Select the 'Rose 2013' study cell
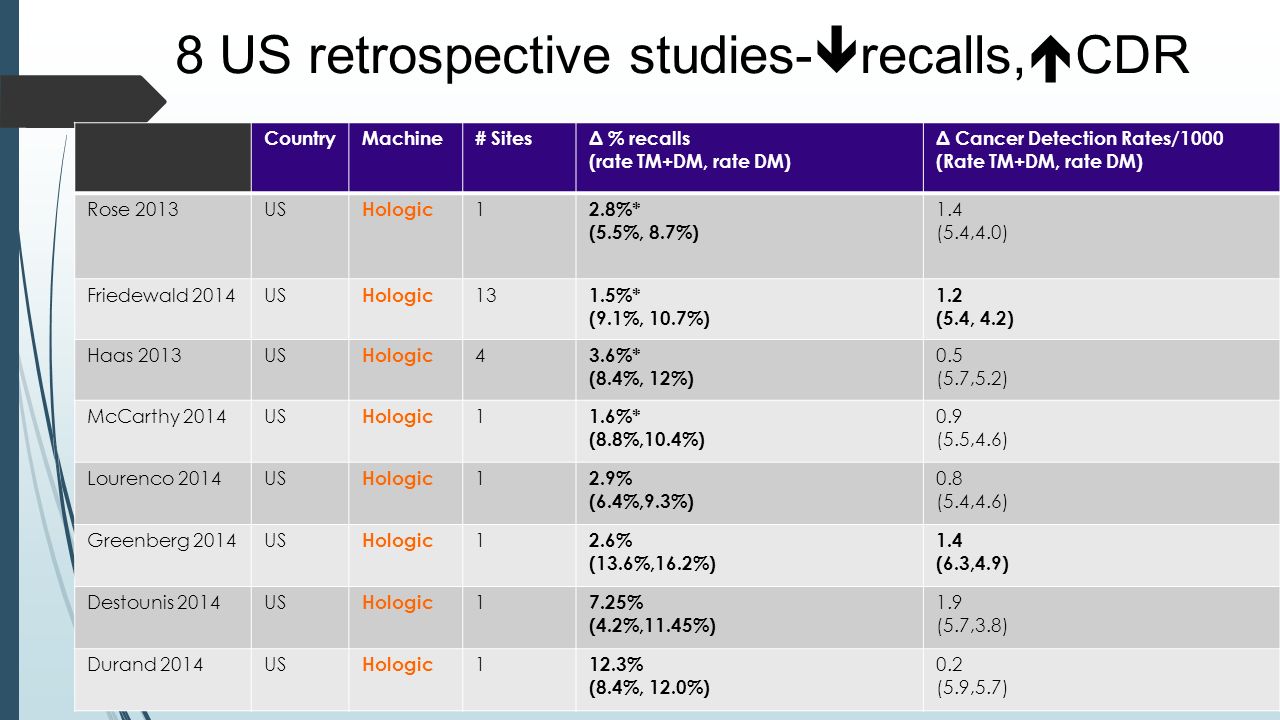 (x=163, y=236)
